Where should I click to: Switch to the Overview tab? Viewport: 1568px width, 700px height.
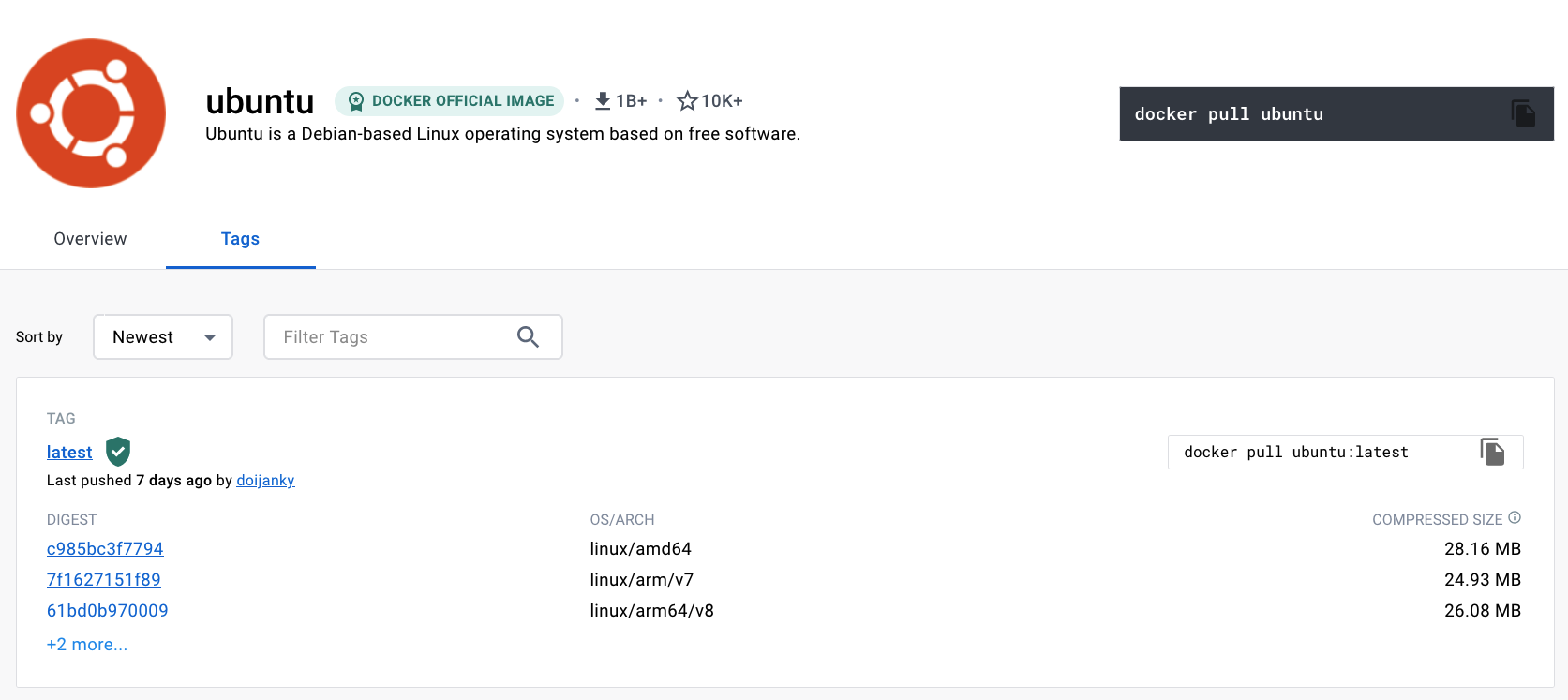[x=90, y=239]
